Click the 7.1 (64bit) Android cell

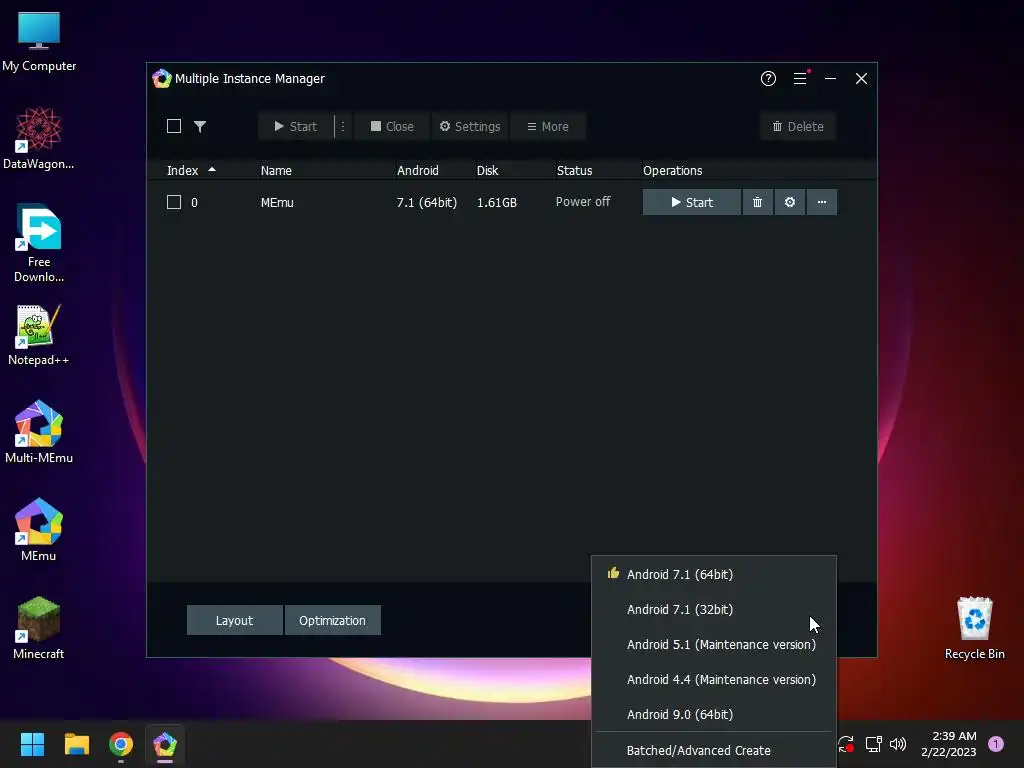coord(426,202)
